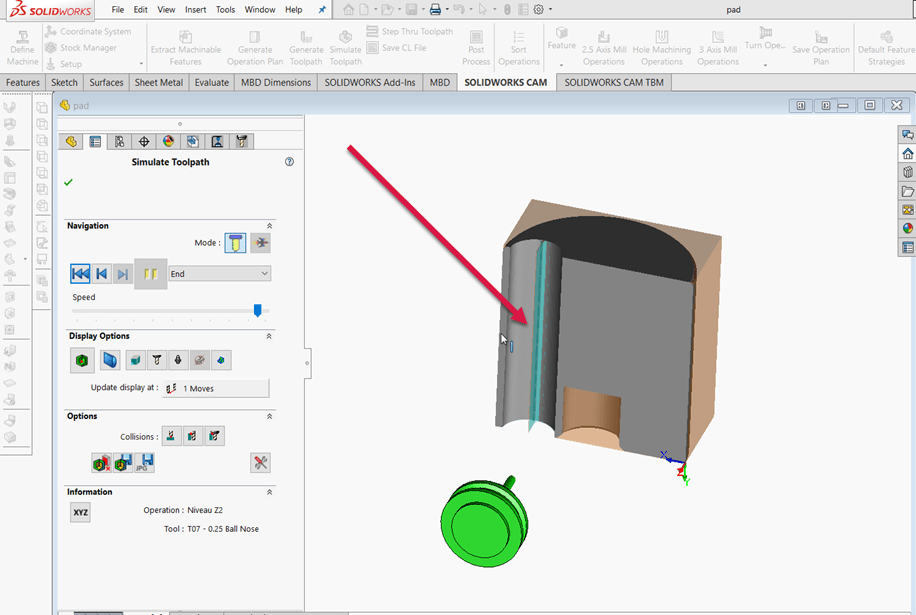Open simulation settings wrench-and-screwdriver icon

coord(261,463)
